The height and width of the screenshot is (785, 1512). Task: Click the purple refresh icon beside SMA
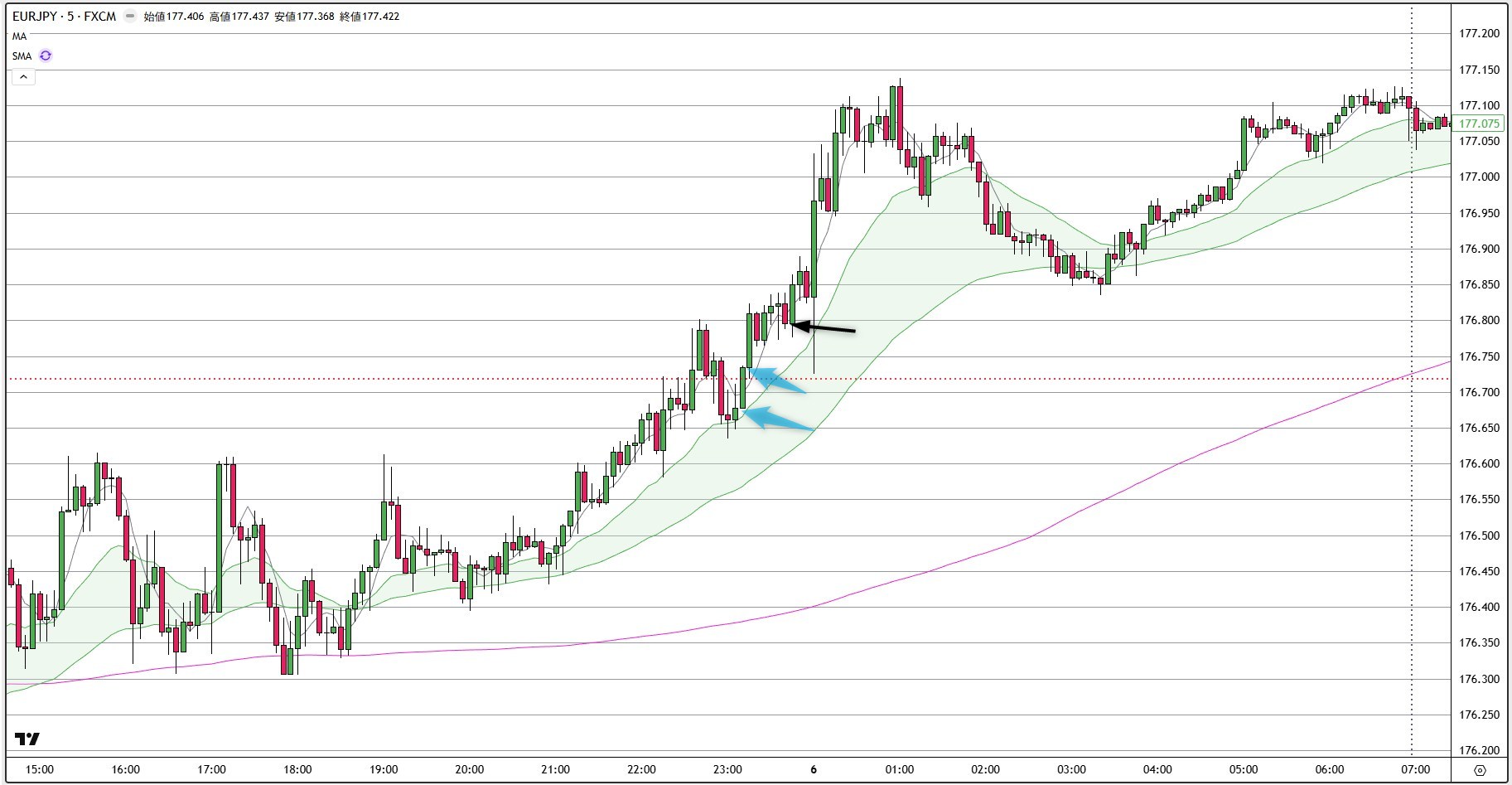[x=46, y=56]
